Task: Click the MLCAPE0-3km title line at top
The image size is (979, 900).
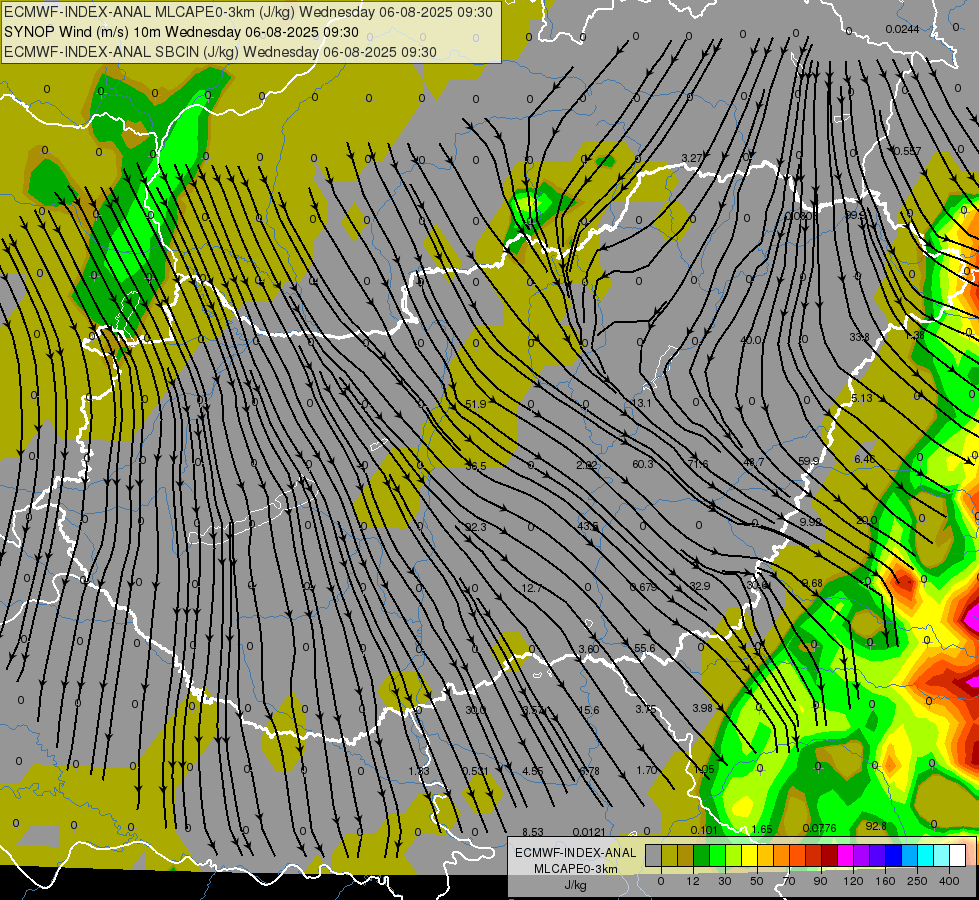Action: click(248, 12)
